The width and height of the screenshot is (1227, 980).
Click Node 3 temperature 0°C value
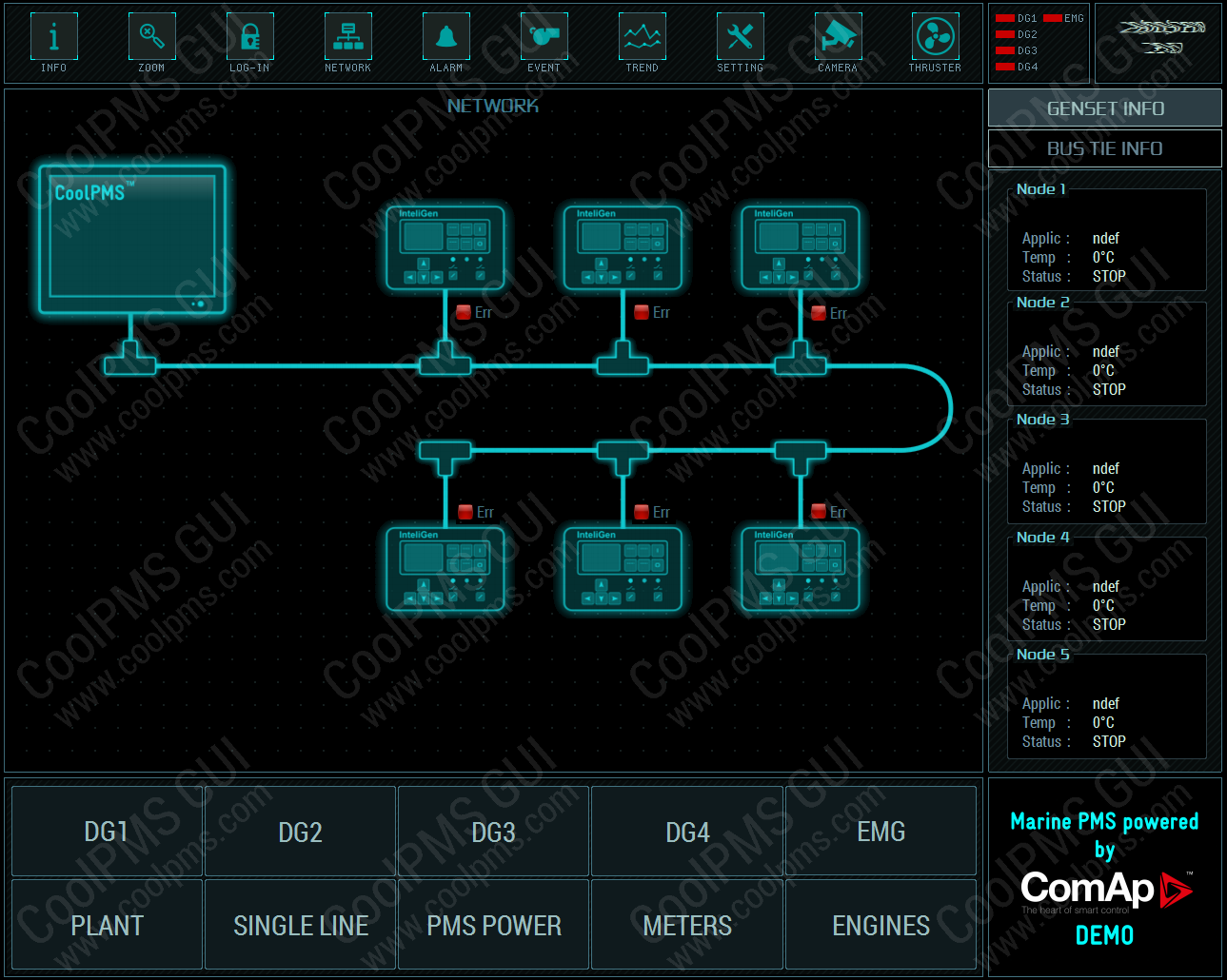[1103, 487]
